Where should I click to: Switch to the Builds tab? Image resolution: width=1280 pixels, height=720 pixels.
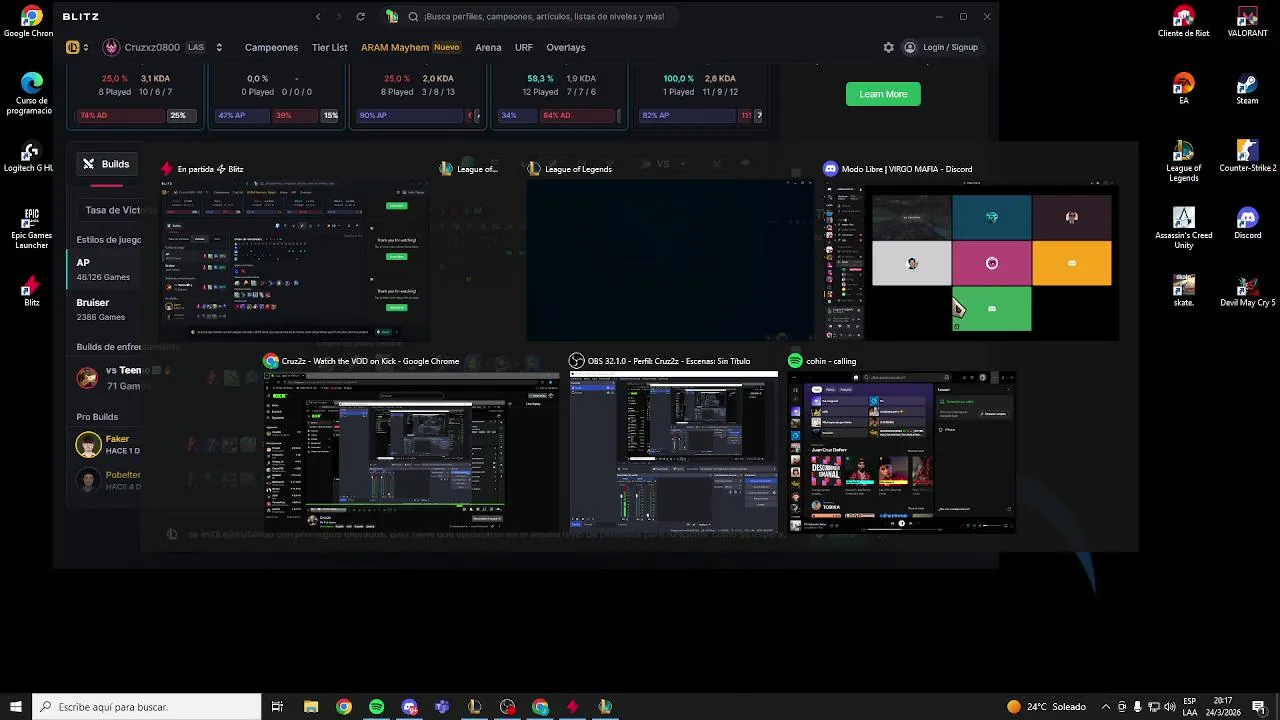[x=106, y=164]
